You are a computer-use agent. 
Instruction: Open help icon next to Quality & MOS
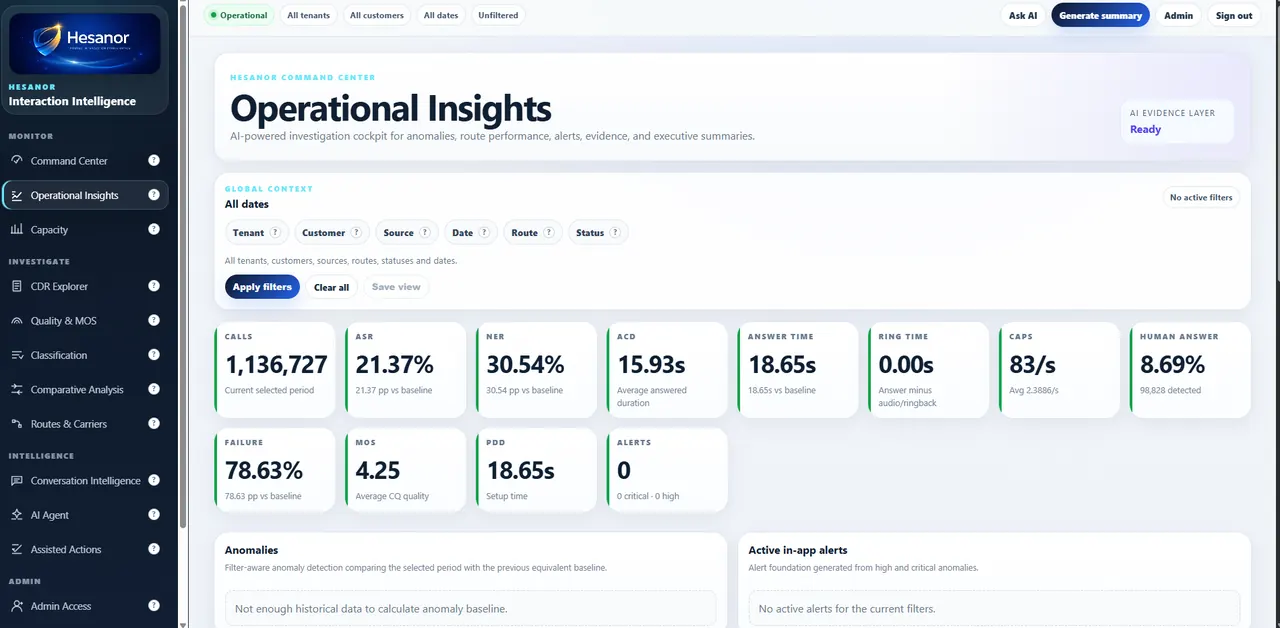click(x=154, y=320)
